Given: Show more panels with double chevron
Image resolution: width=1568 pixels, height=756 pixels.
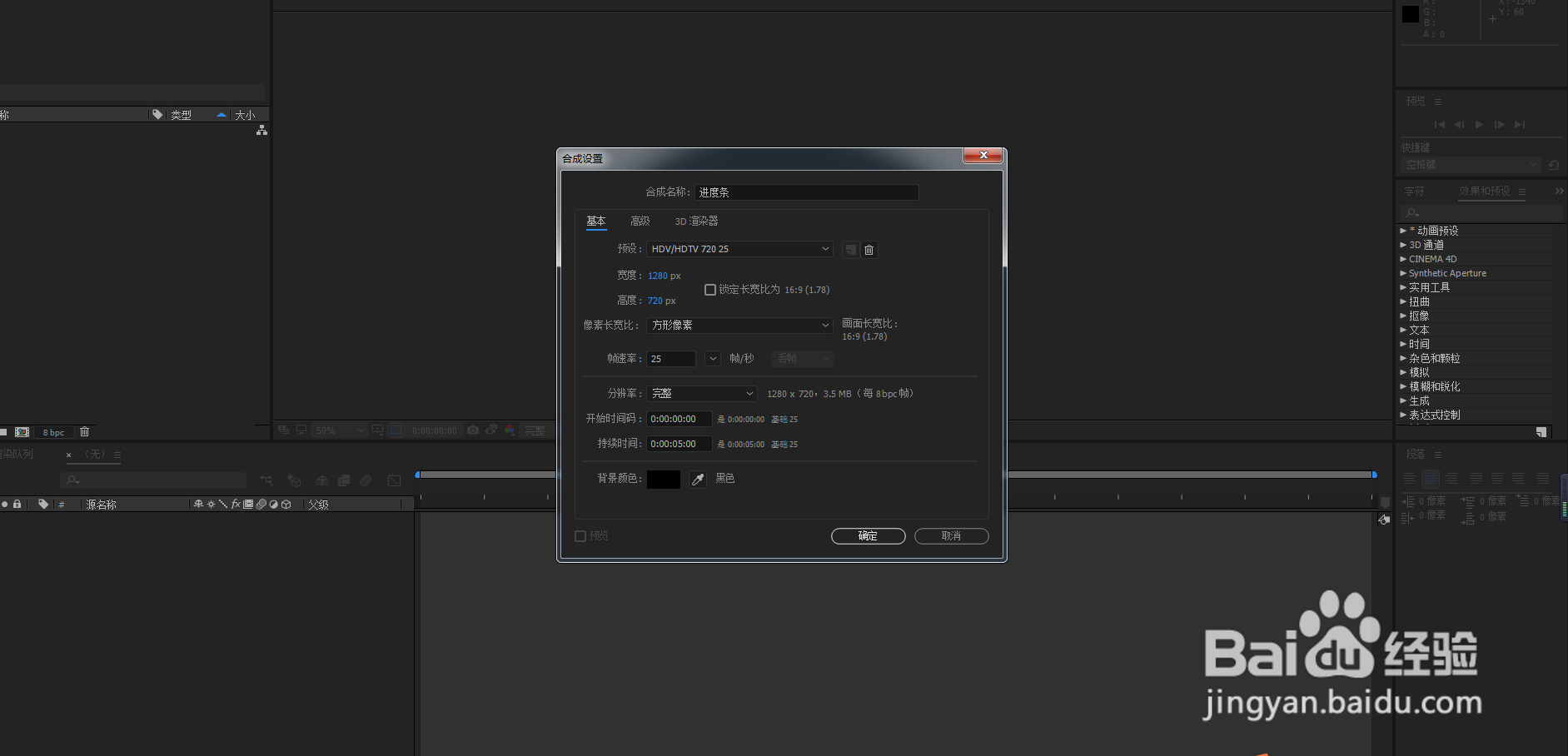Looking at the screenshot, I should [1559, 191].
